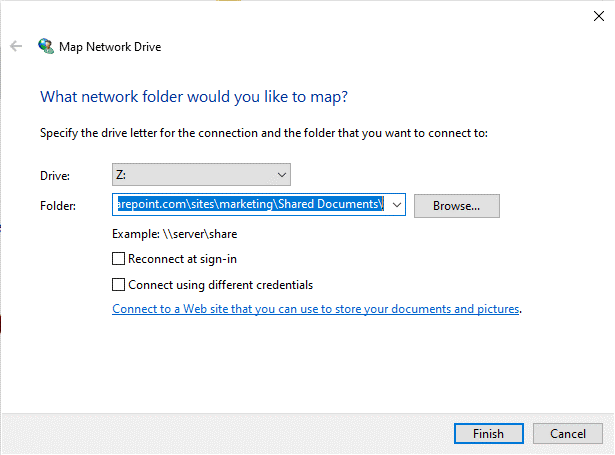Click the Example \\server\share text
The image size is (615, 455).
174,234
